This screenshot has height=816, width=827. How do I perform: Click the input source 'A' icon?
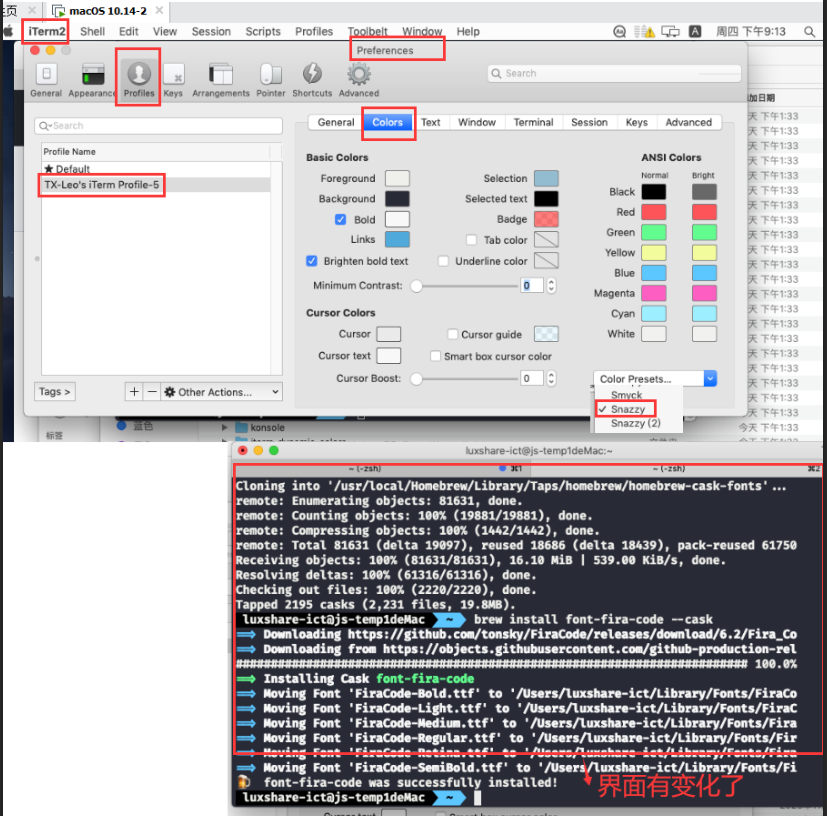tap(696, 32)
